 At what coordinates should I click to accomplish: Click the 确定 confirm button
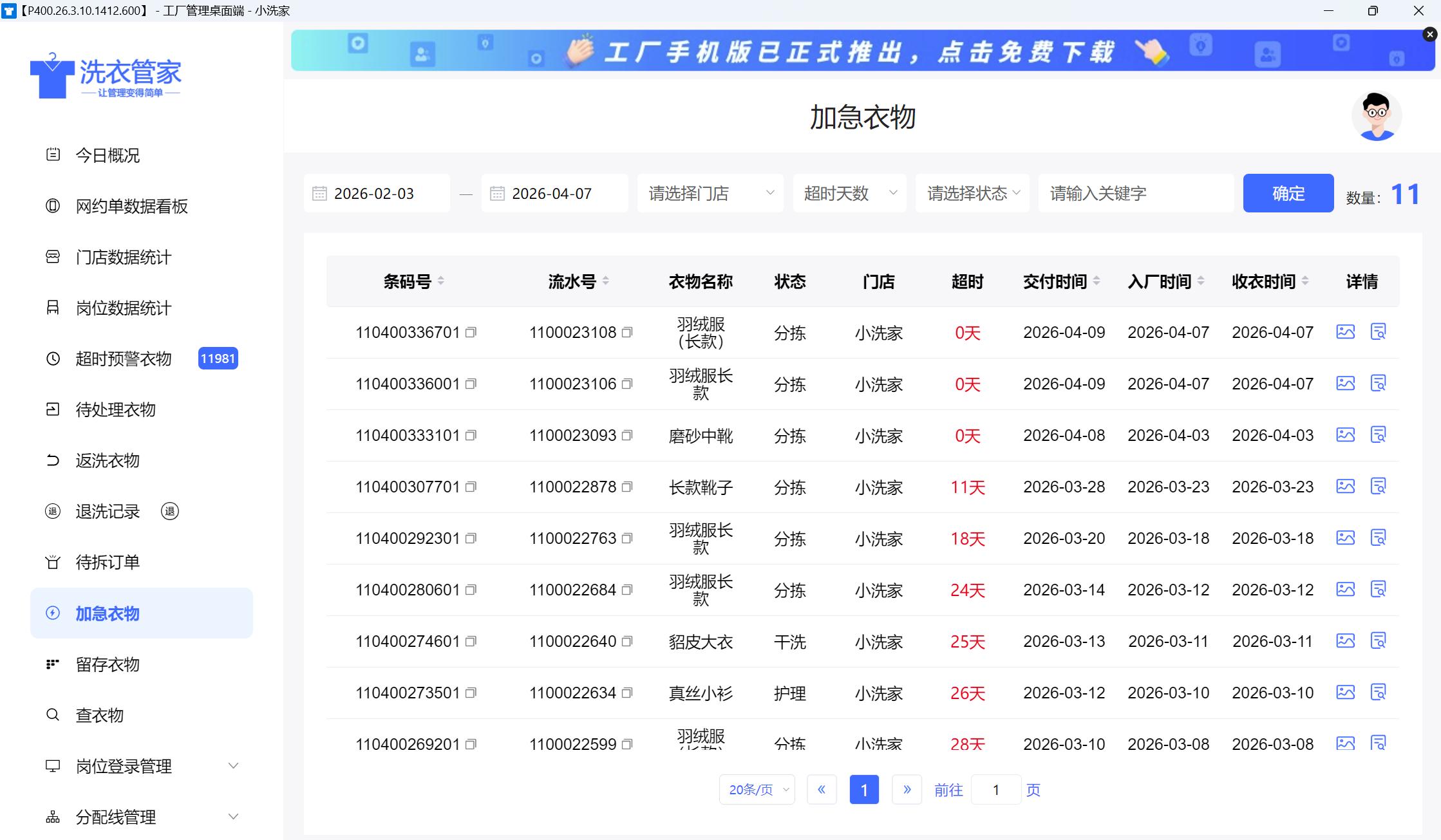(1288, 193)
